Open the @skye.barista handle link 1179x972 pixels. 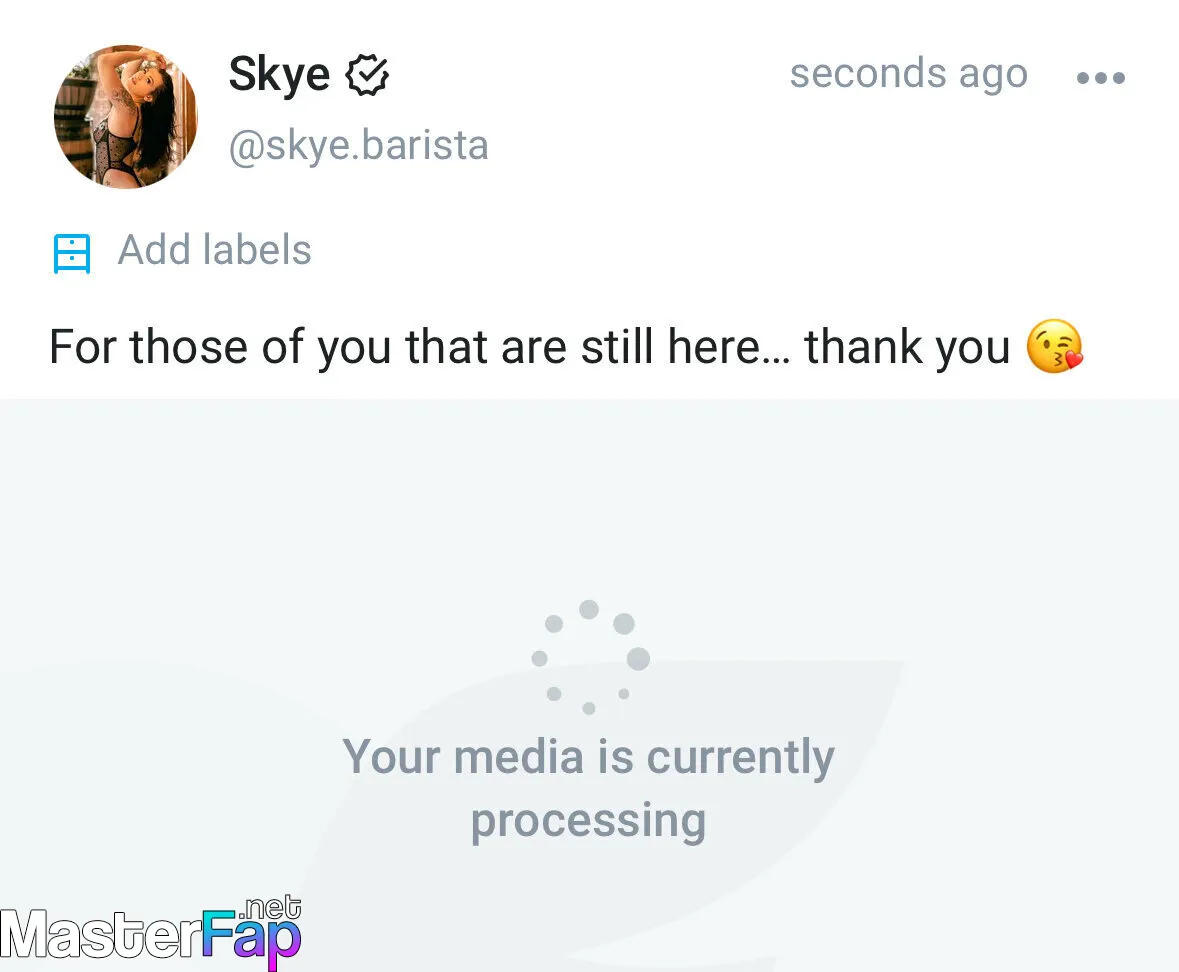(x=359, y=145)
